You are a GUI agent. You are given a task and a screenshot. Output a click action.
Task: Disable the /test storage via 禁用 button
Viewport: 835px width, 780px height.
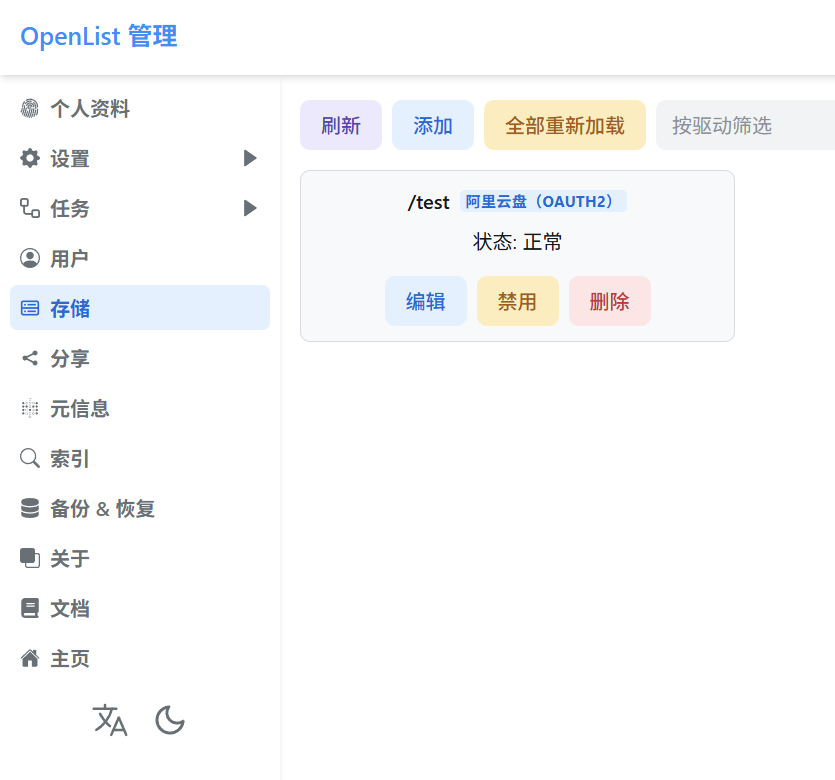(517, 300)
